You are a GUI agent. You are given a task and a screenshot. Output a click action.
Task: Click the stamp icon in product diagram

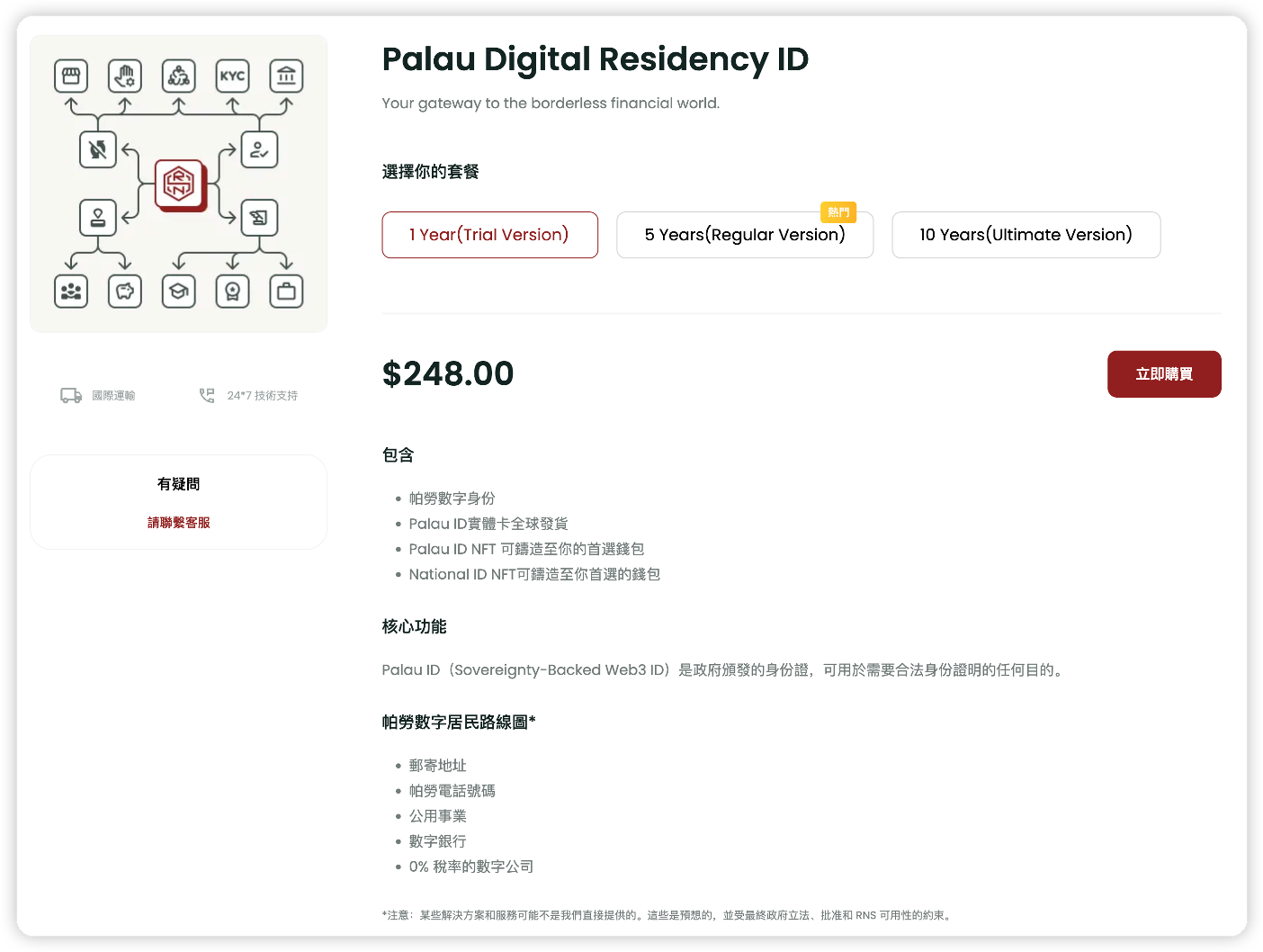98,218
